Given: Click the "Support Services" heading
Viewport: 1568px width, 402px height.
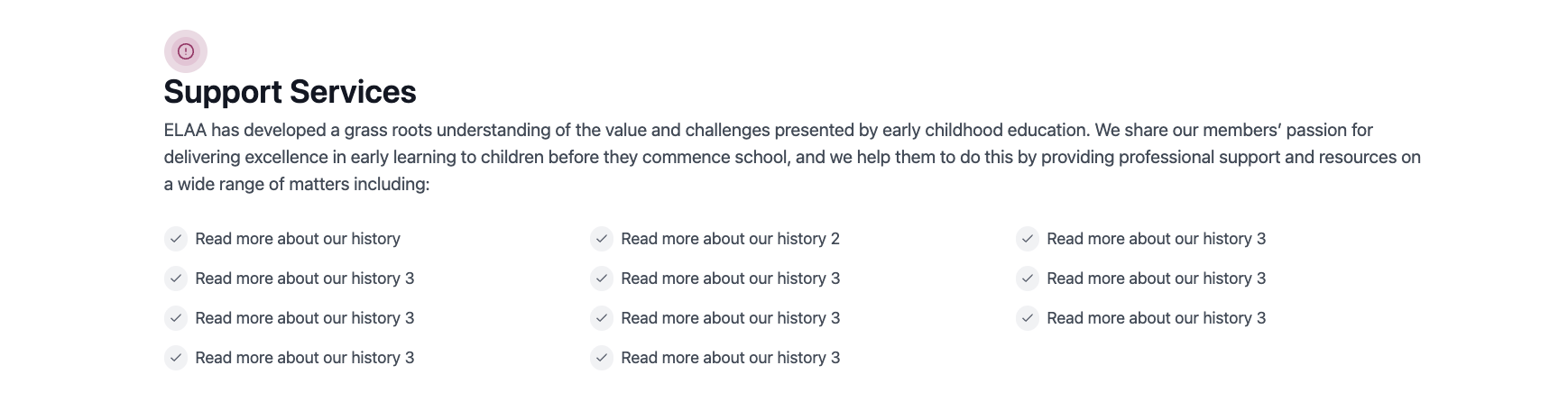Looking at the screenshot, I should tap(290, 92).
